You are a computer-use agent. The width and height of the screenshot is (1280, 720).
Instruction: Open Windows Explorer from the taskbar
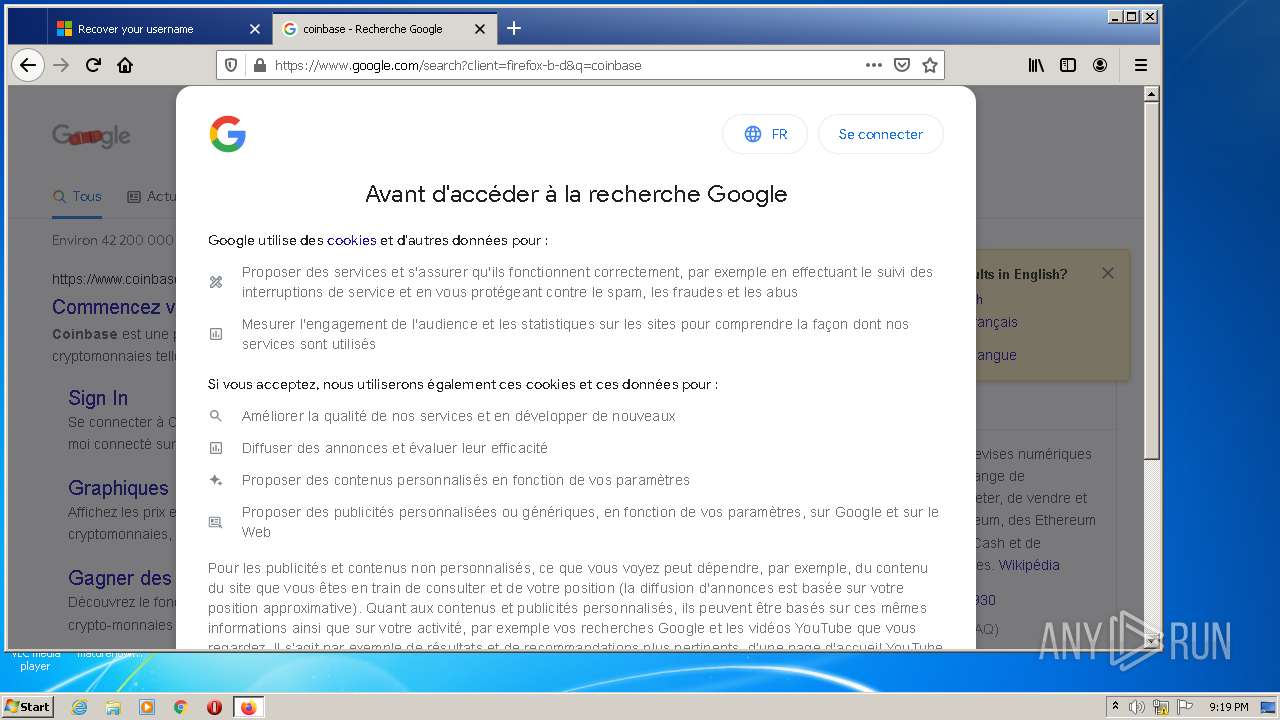click(113, 707)
